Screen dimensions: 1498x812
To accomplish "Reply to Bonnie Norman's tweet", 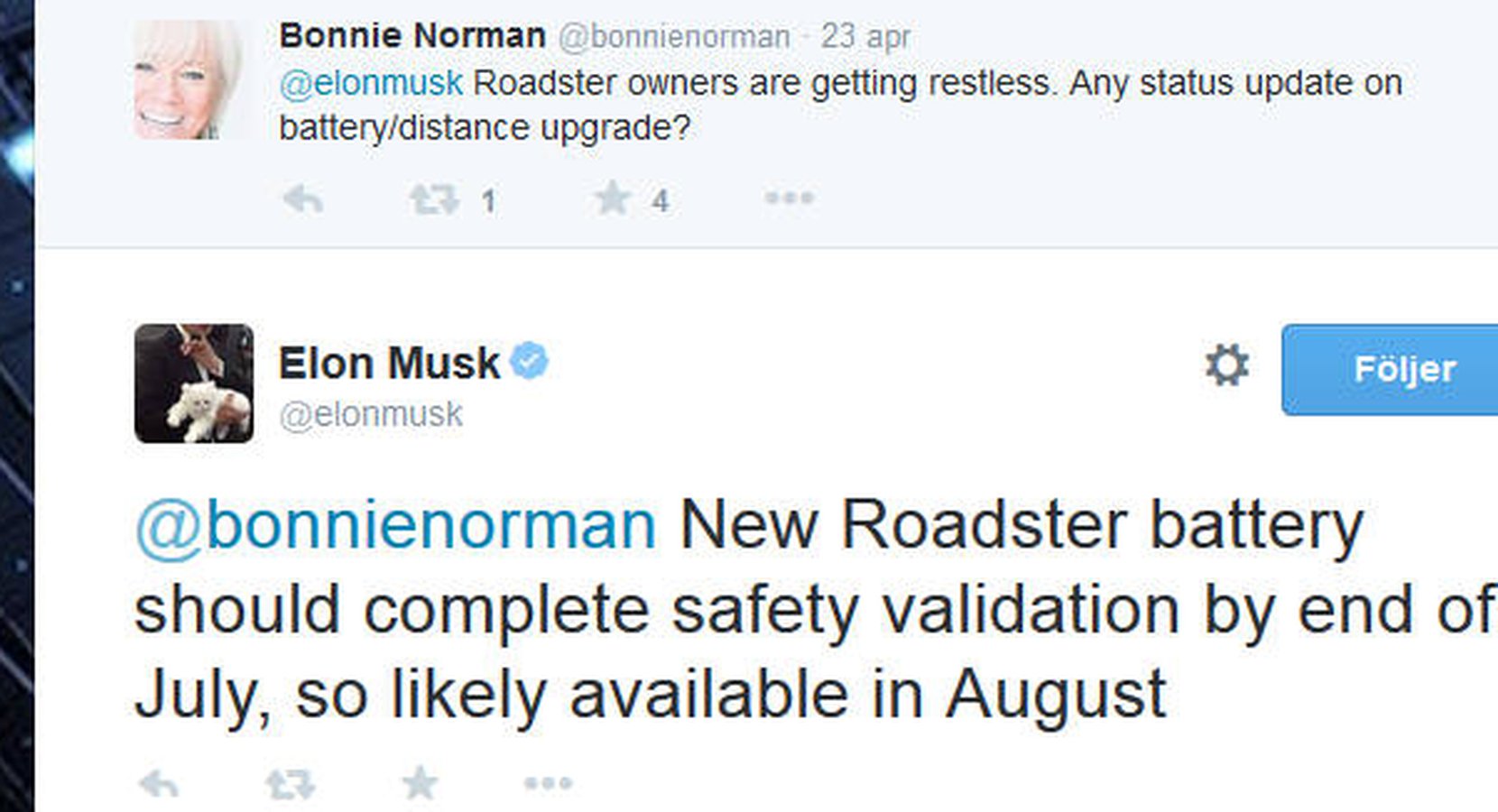I will tap(302, 198).
